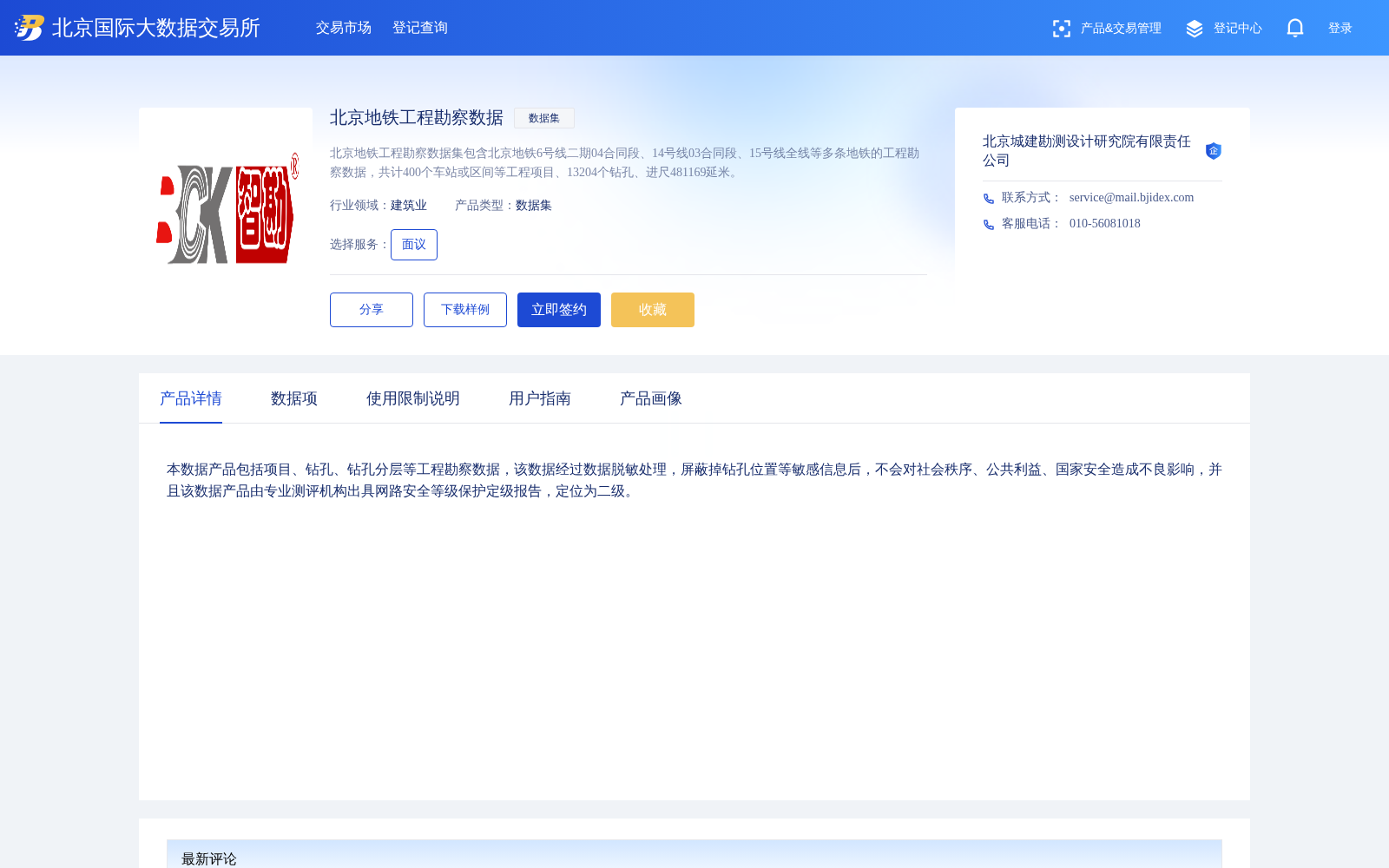The height and width of the screenshot is (868, 1389).
Task: Switch to the 数据项 tab
Action: 294,398
